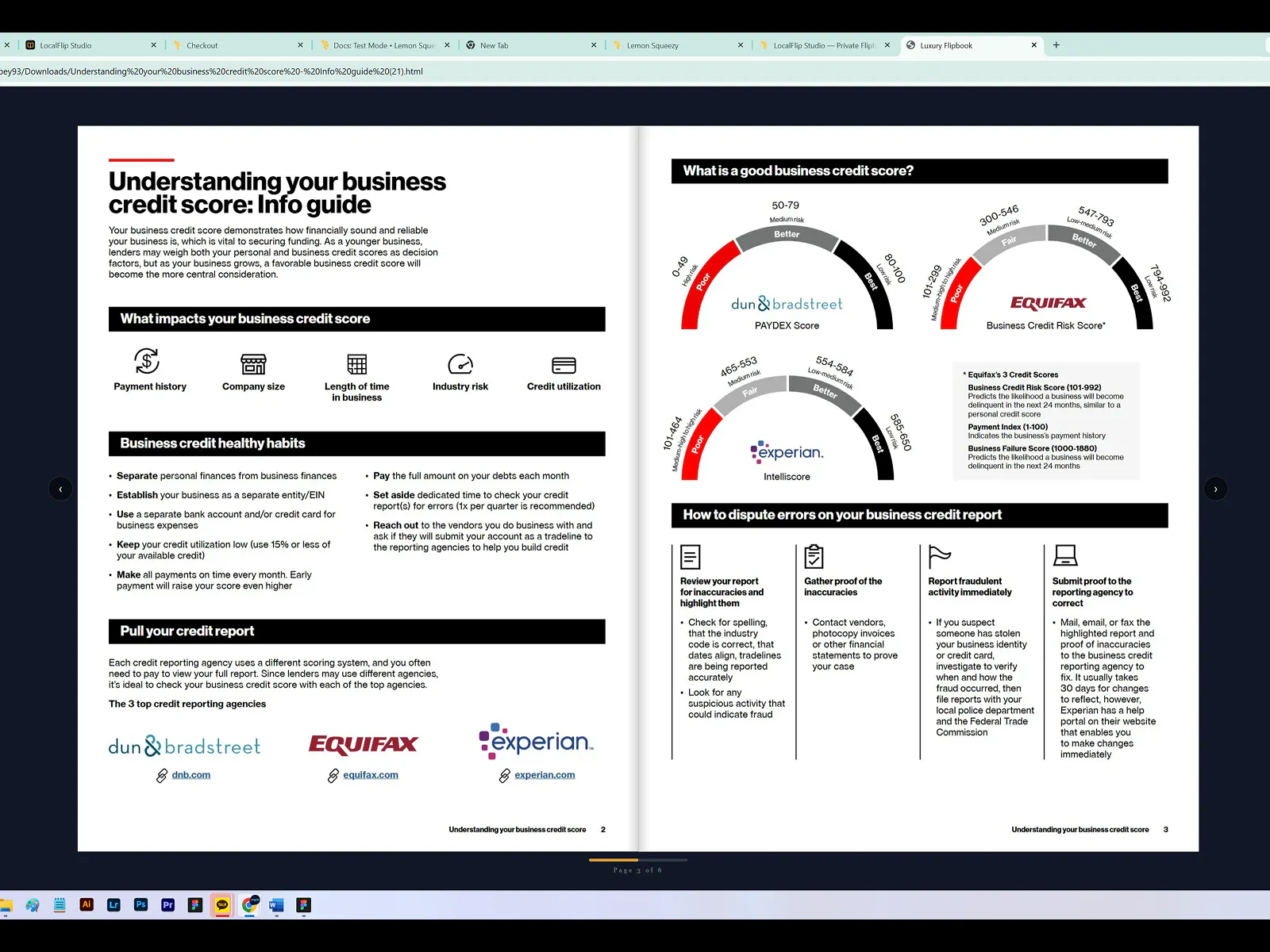The image size is (1270, 952).
Task: Click the browser address bar URL
Action: [211, 71]
